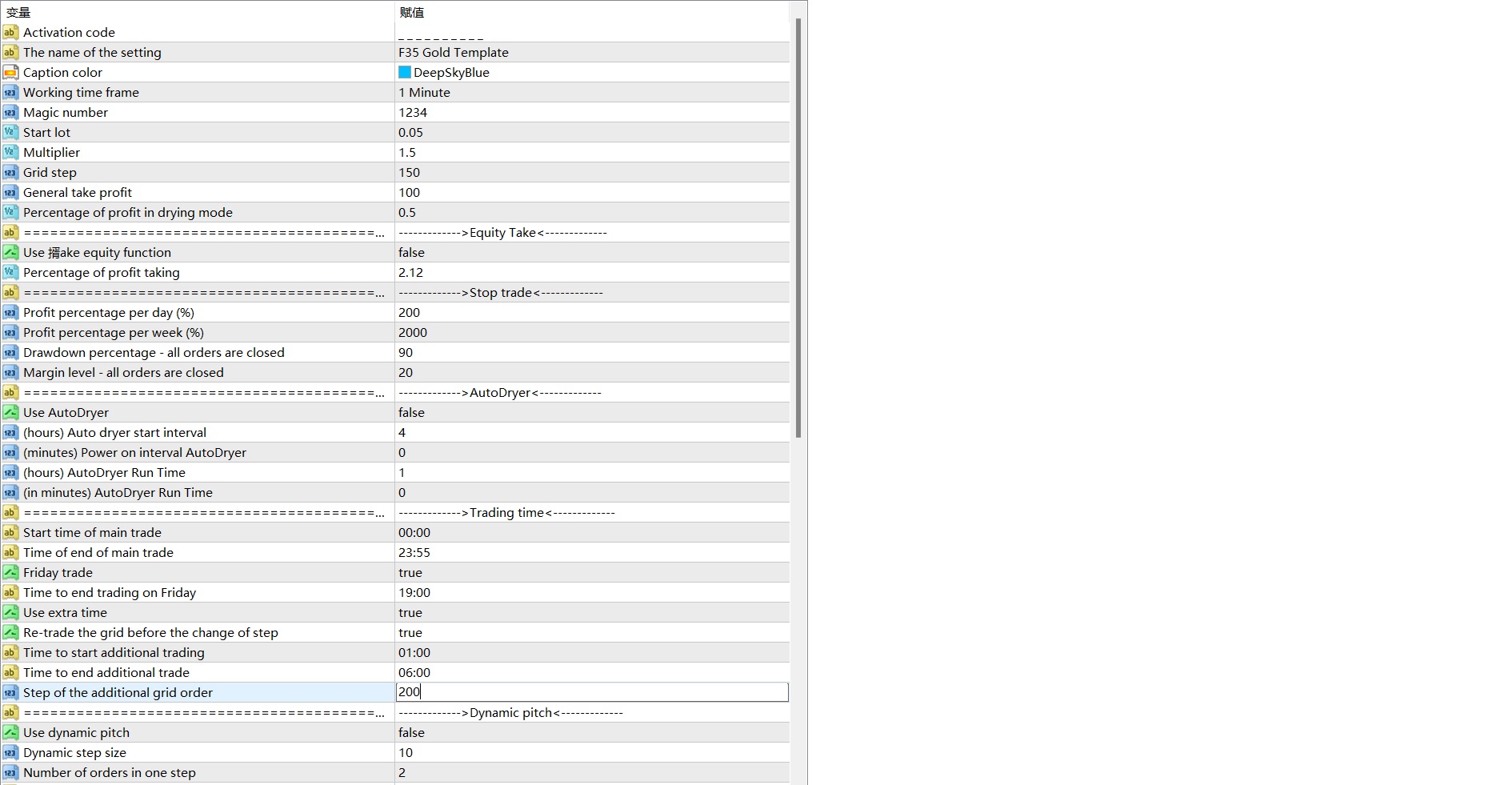1512x785 pixels.
Task: Select the 'Stop trade' section separator value
Action: (x=501, y=292)
